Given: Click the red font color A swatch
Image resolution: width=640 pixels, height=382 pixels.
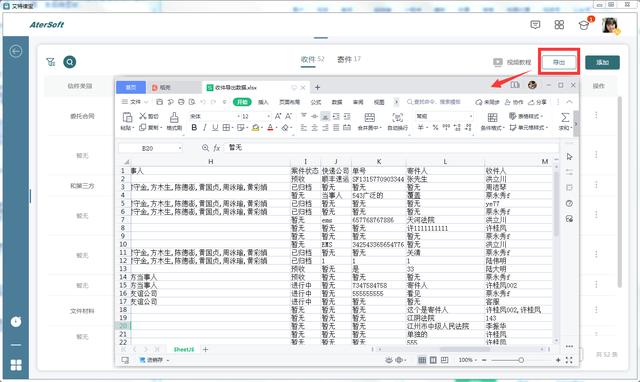Looking at the screenshot, I should pyautogui.click(x=270, y=128).
